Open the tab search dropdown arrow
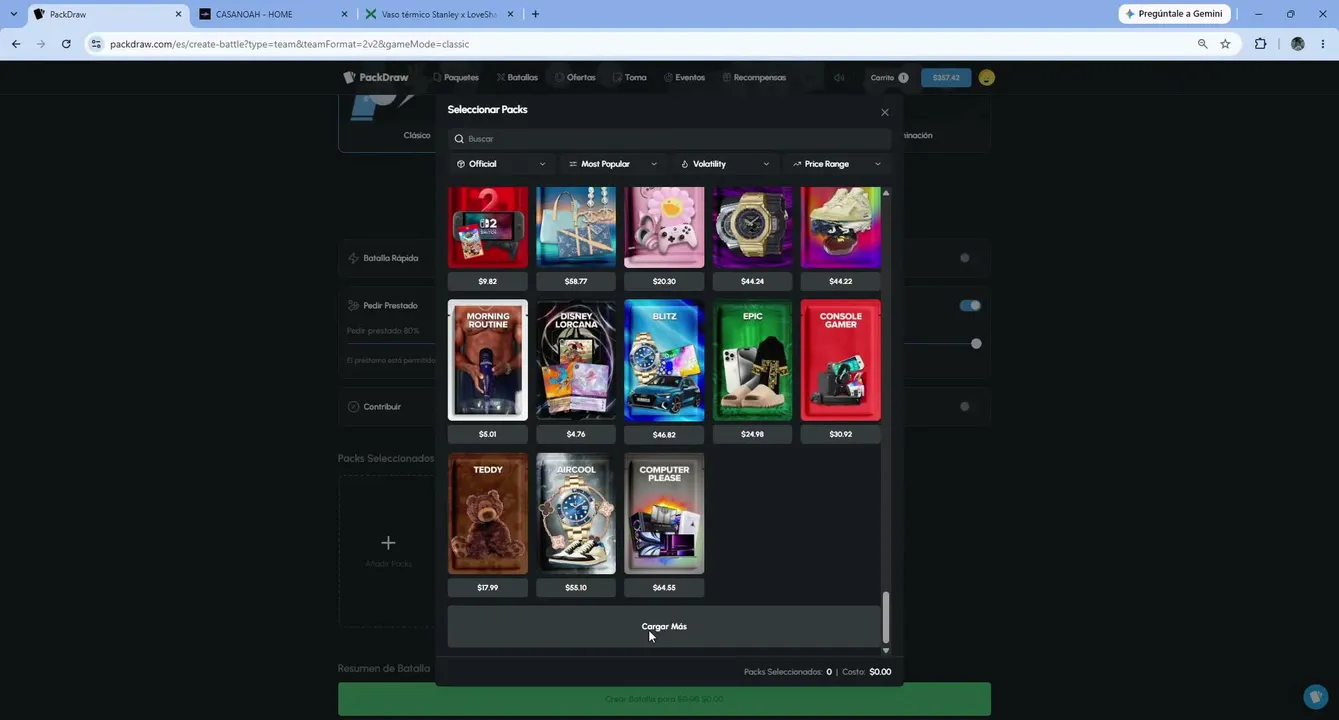 [13, 14]
